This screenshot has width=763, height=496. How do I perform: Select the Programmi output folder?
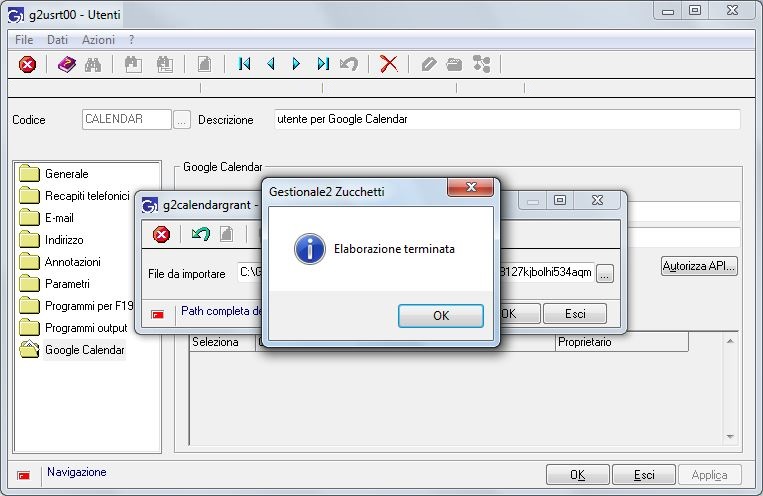coord(73,328)
